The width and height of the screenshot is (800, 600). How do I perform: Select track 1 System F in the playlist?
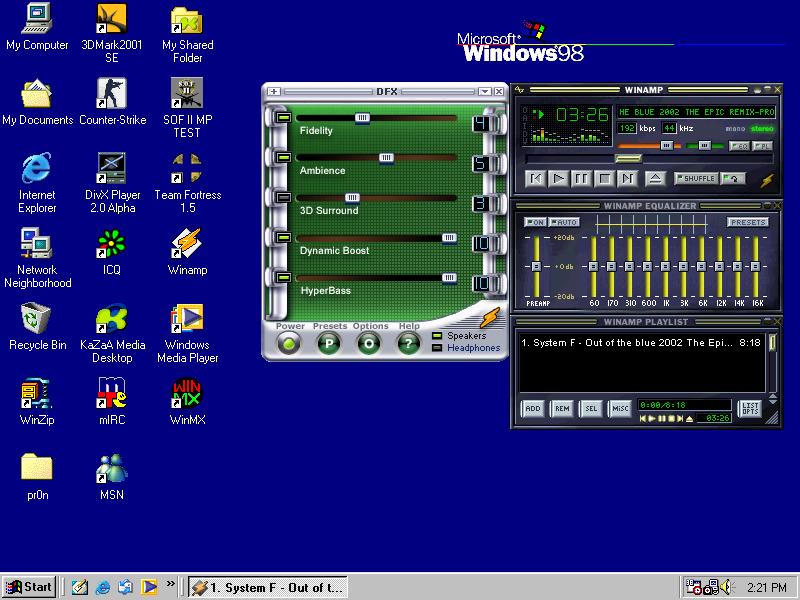click(620, 342)
